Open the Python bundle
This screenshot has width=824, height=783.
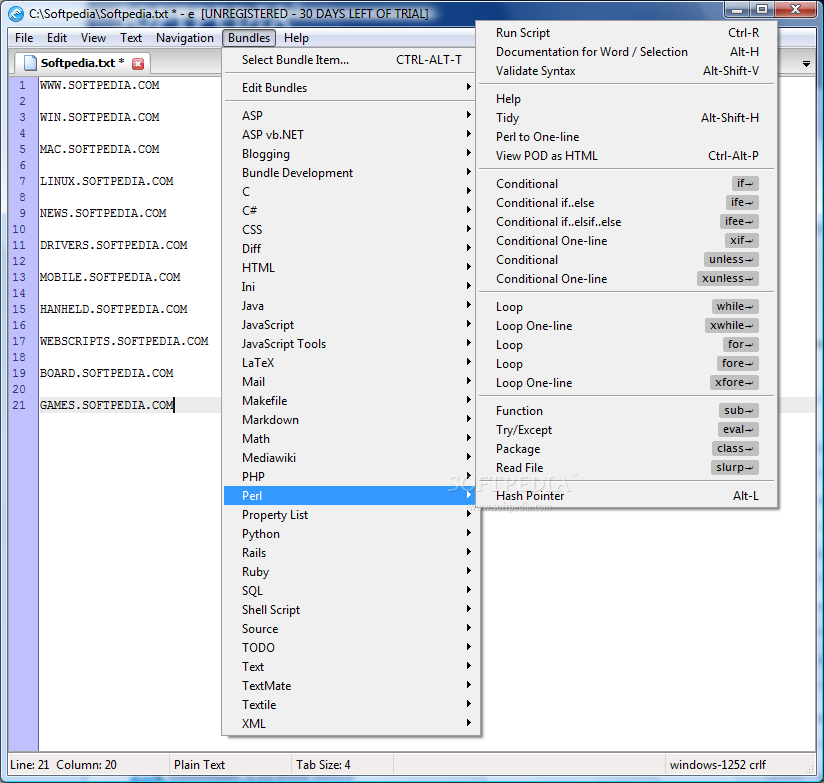tap(351, 534)
